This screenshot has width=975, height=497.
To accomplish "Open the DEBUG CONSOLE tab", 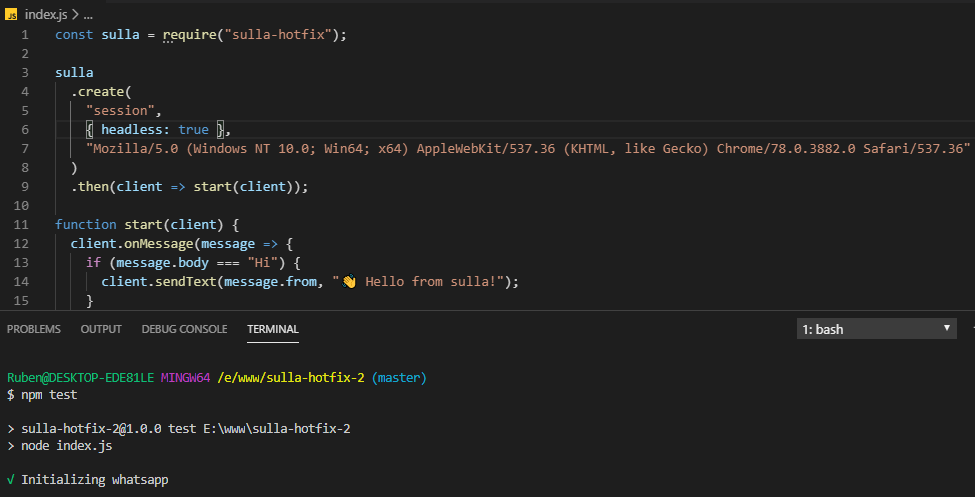I will tap(184, 329).
